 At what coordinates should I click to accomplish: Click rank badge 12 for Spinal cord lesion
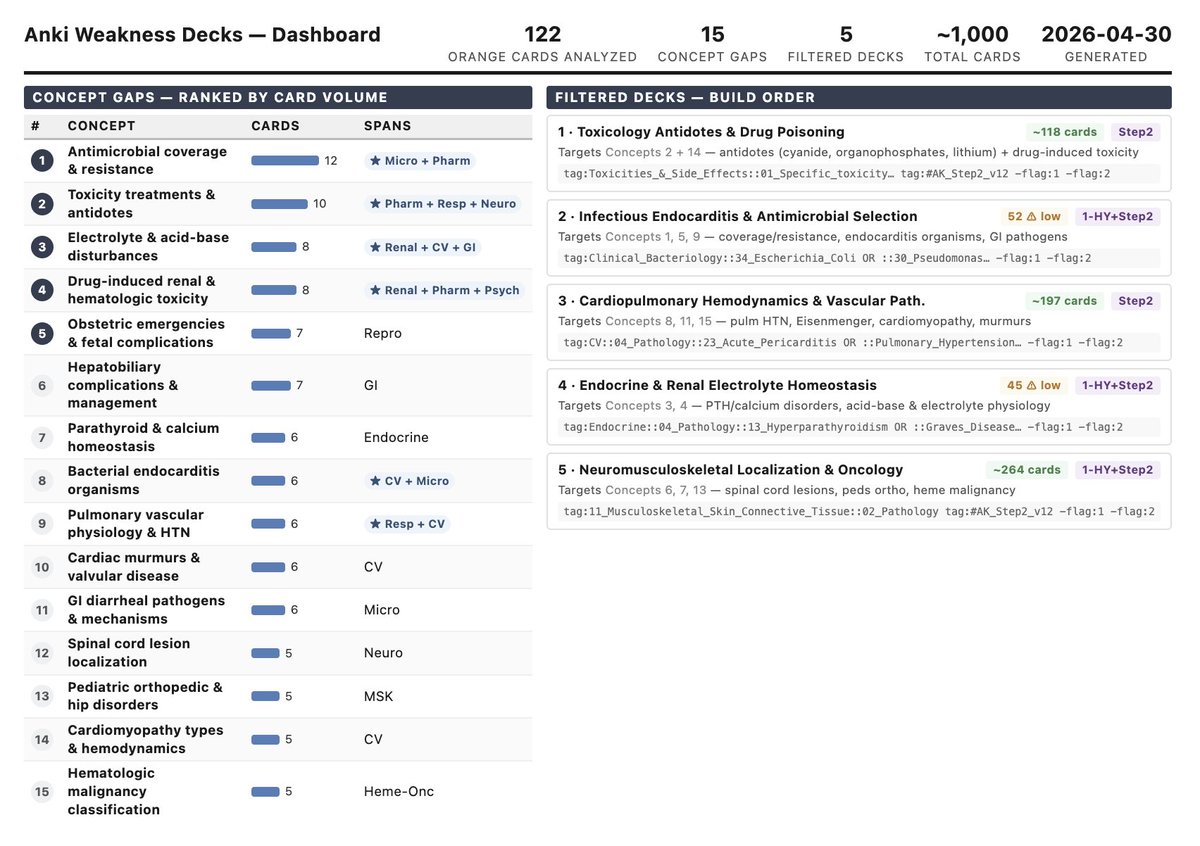(x=42, y=653)
